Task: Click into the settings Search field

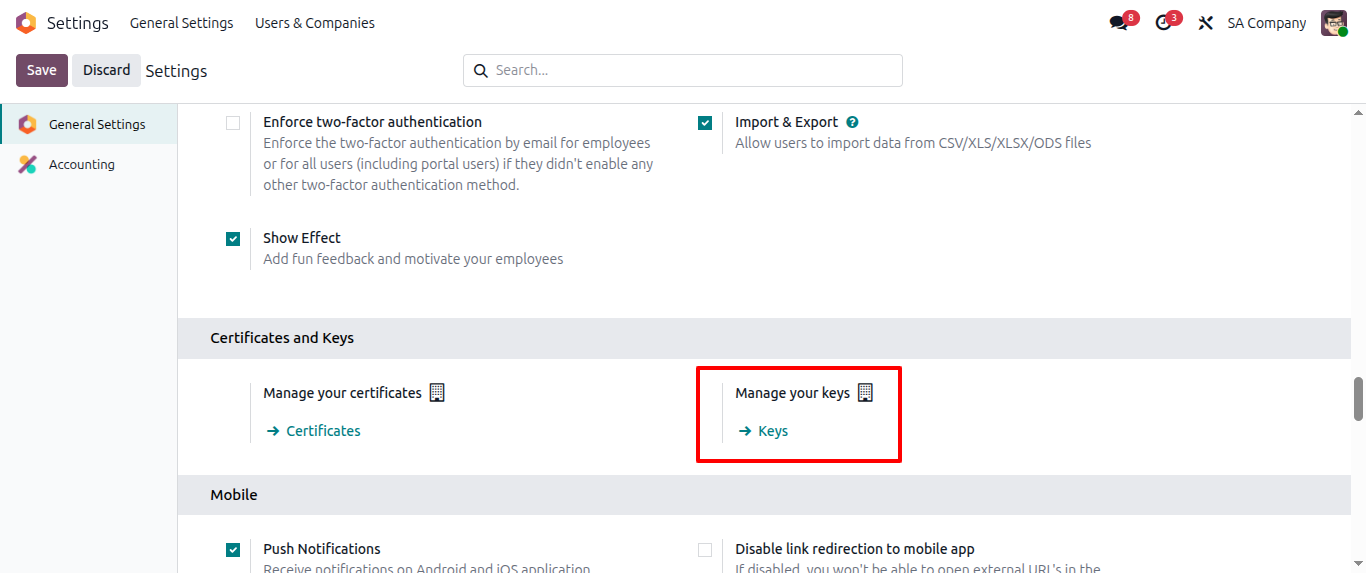Action: pyautogui.click(x=690, y=70)
